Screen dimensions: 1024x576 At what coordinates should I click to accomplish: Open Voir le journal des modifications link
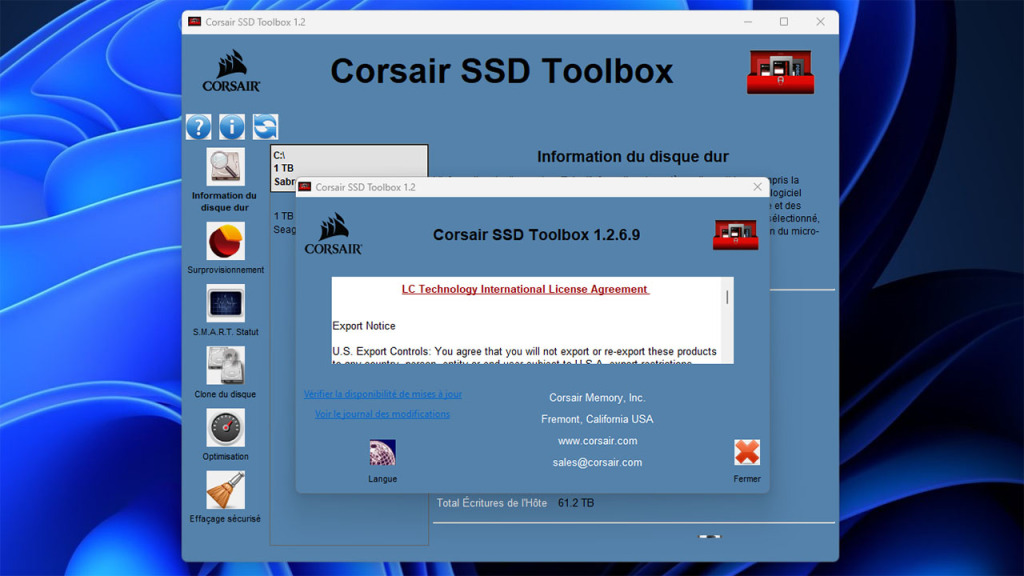click(x=382, y=414)
